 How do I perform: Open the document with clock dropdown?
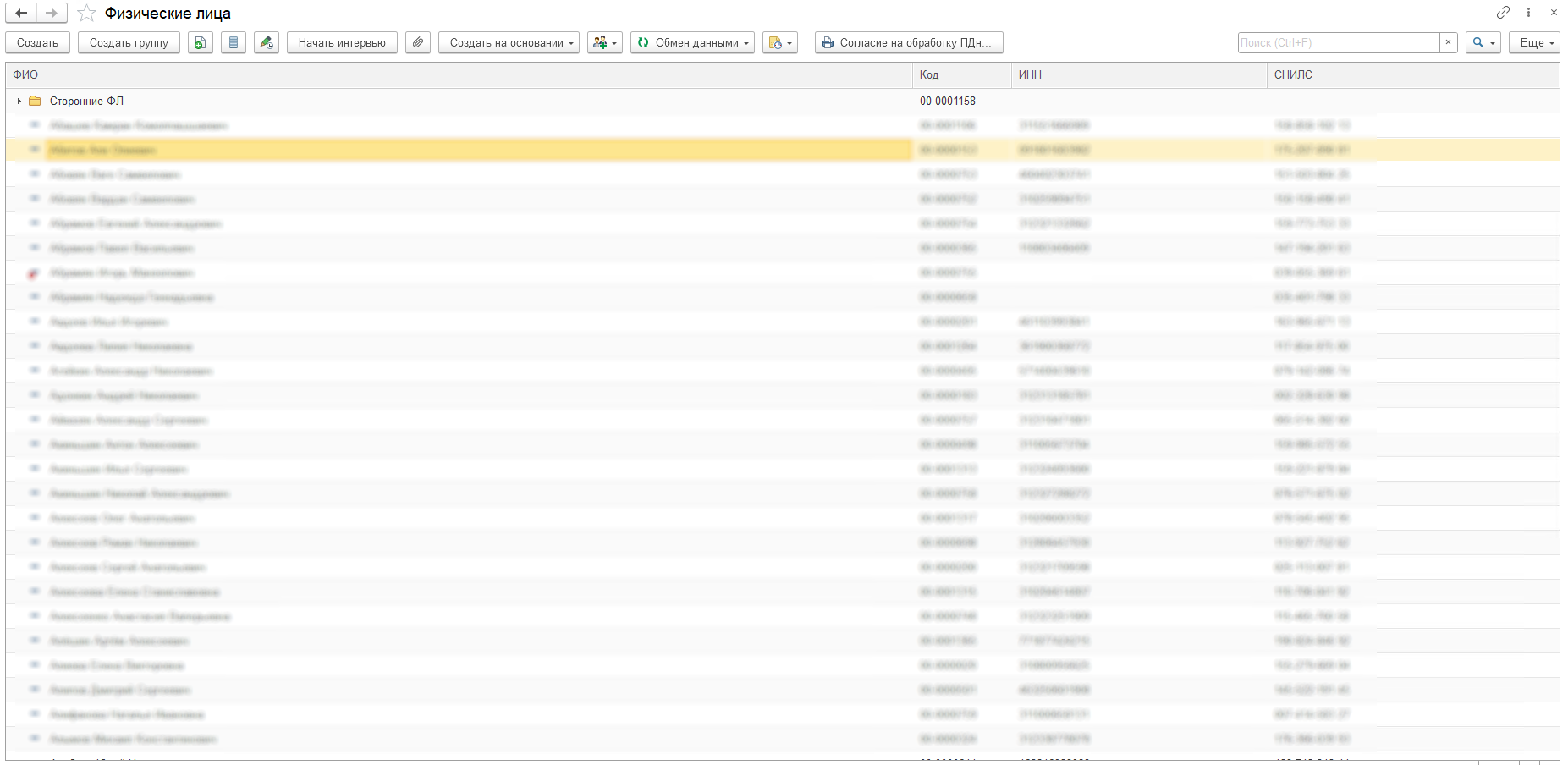pyautogui.click(x=779, y=42)
